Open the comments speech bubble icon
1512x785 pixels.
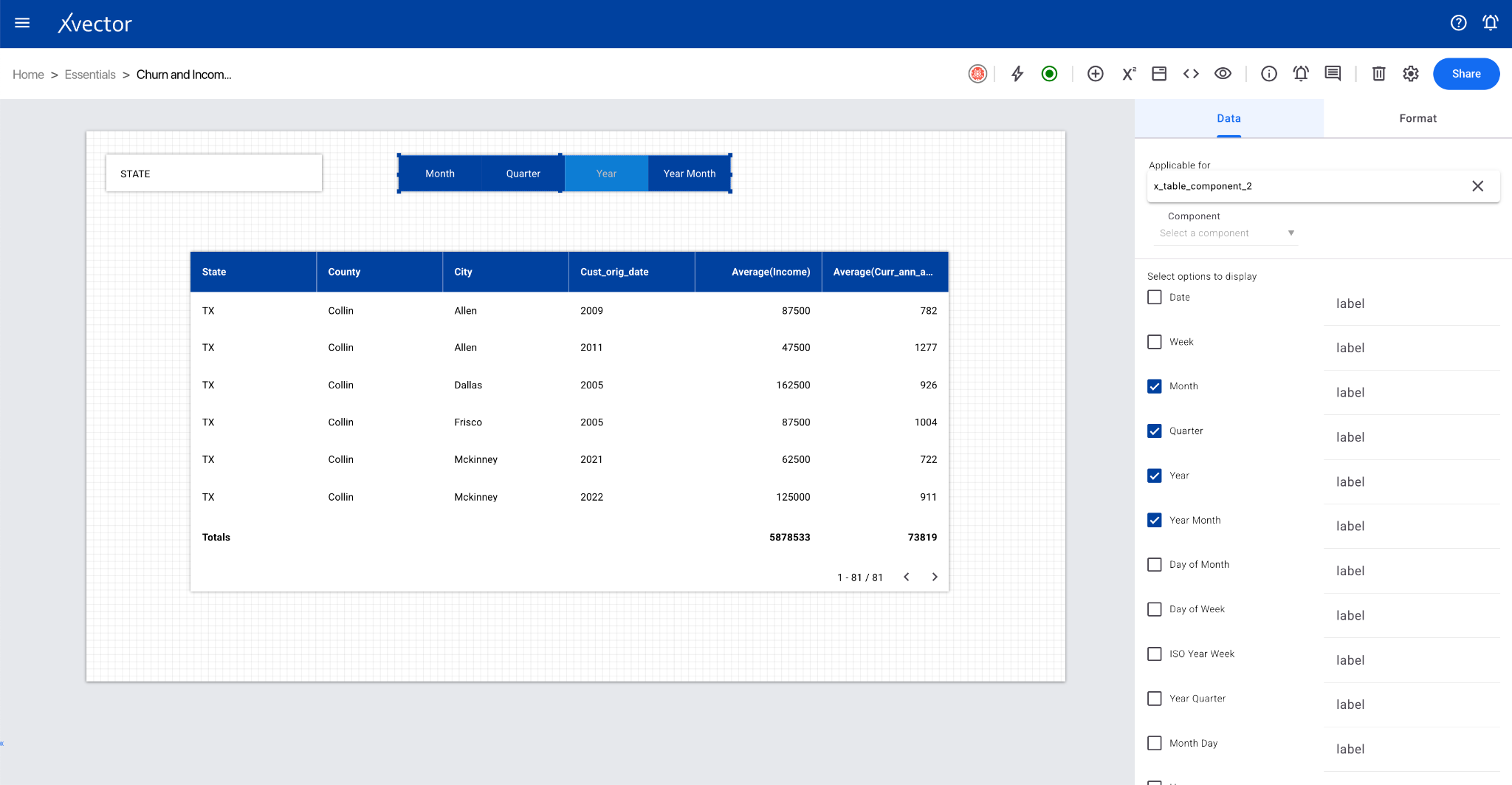point(1333,74)
